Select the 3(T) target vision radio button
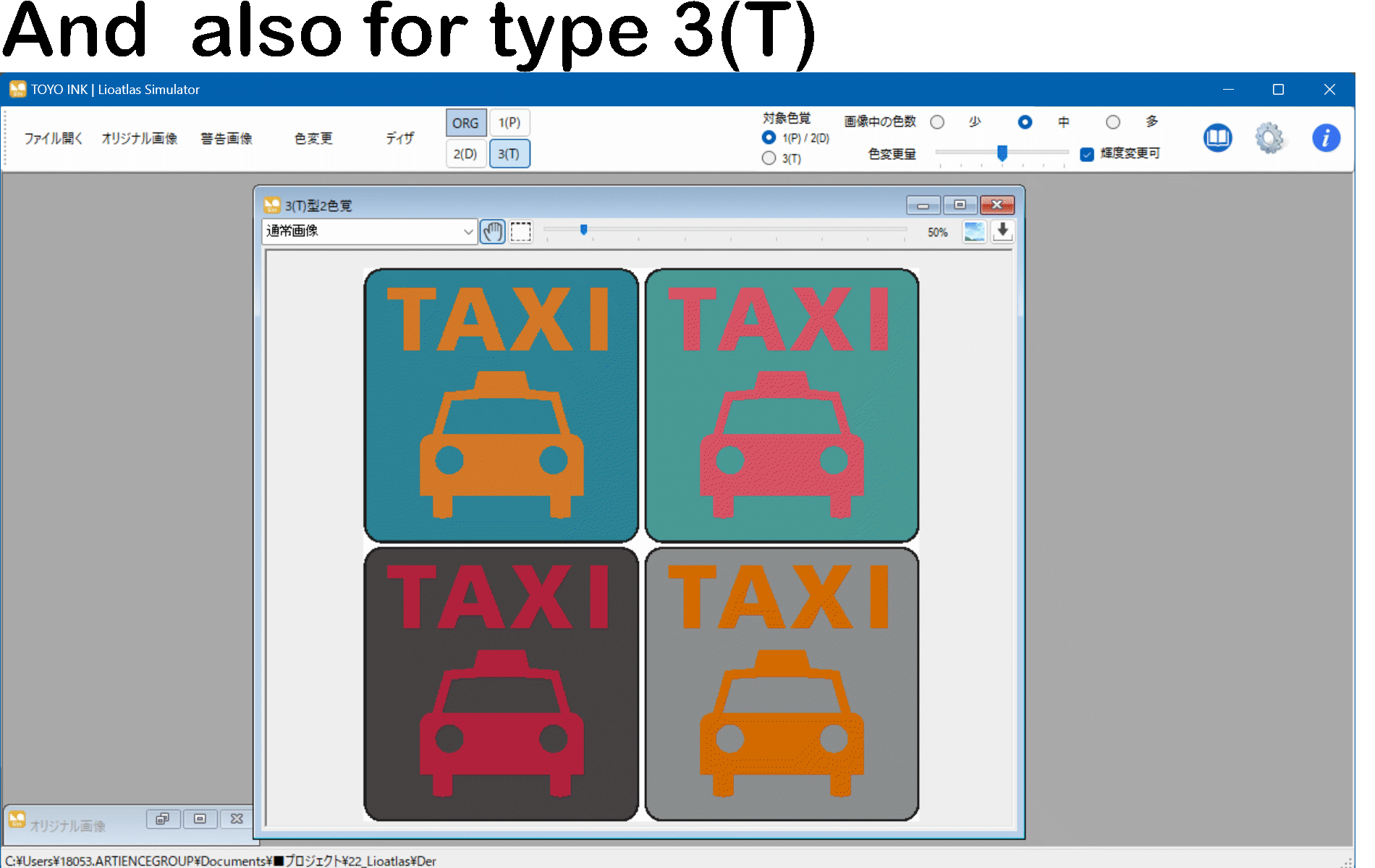 (x=769, y=158)
